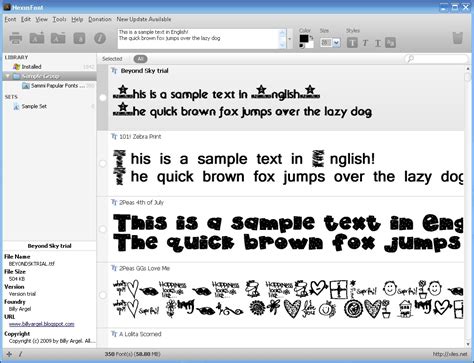Viewport: 474px width, 363px height.
Task: Toggle the Underline style button
Action: (x=378, y=43)
